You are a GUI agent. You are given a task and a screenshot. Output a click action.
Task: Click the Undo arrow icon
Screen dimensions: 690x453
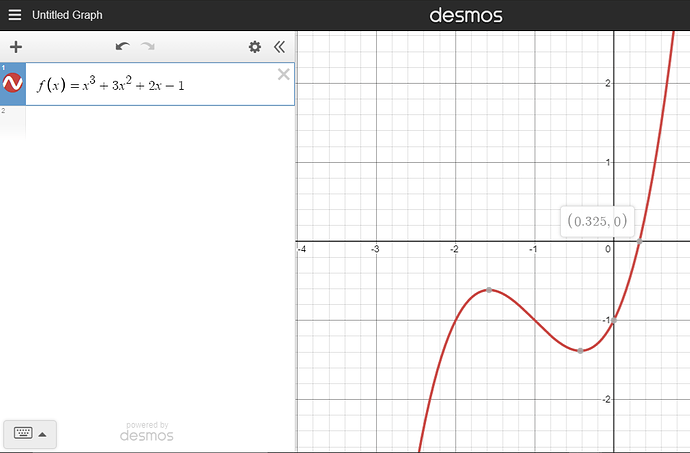pos(122,47)
